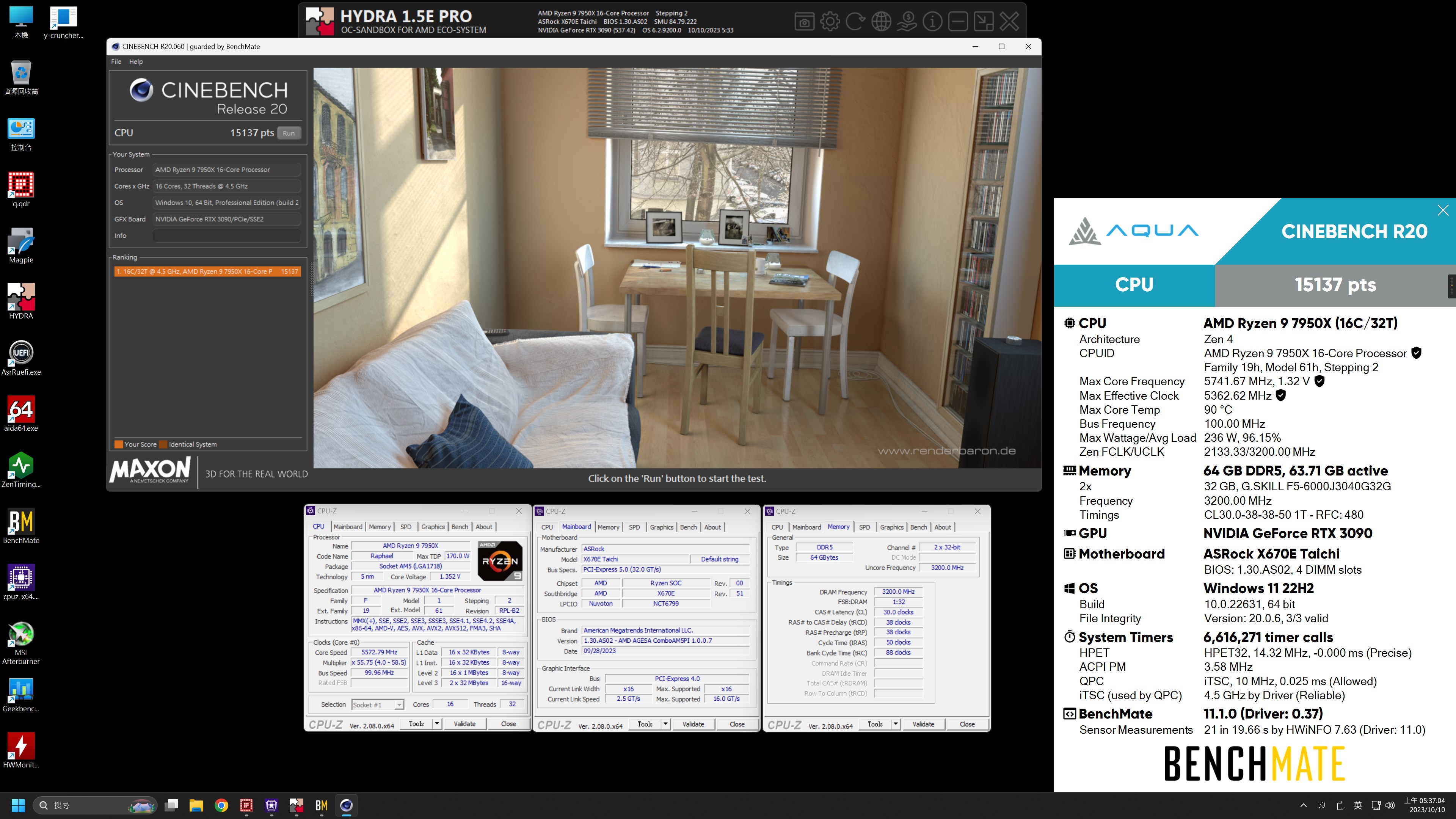
Task: Shrink HYDRA to compact mode icon
Action: tap(984, 22)
